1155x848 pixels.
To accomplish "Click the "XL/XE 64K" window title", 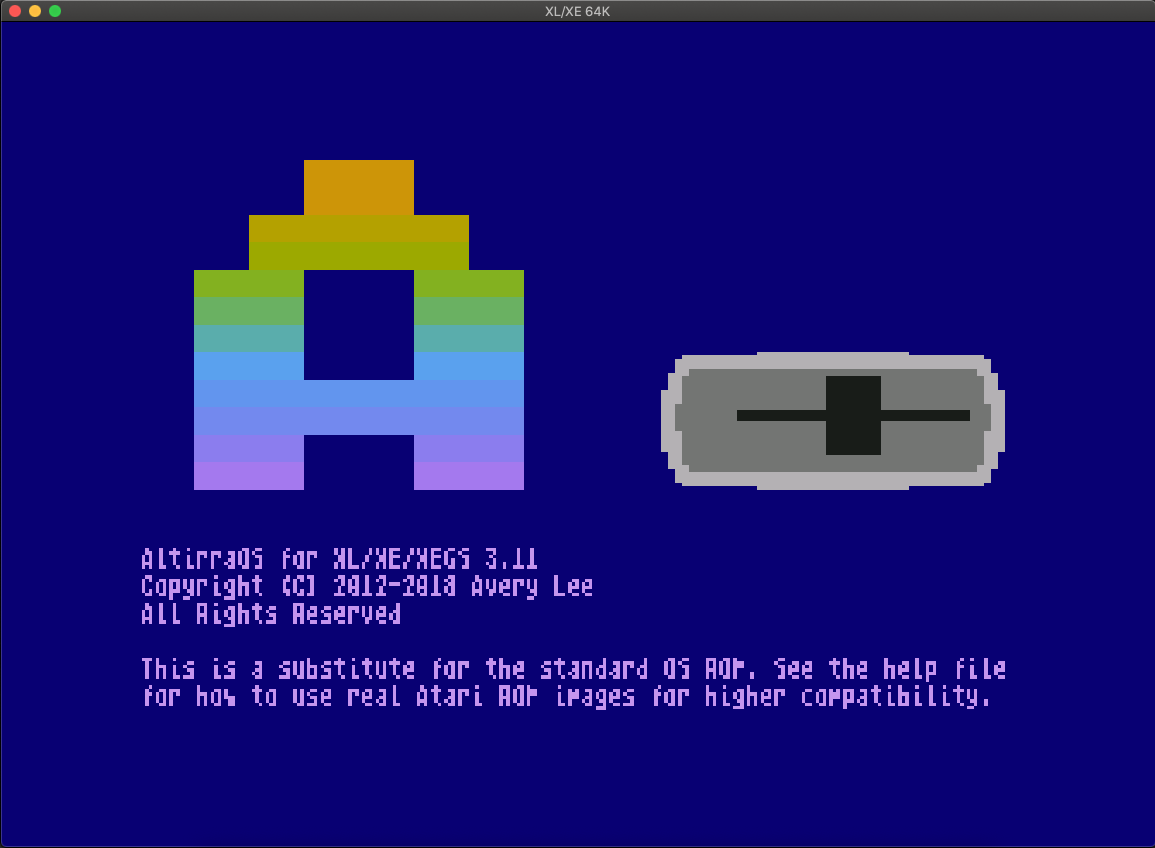I will (578, 10).
